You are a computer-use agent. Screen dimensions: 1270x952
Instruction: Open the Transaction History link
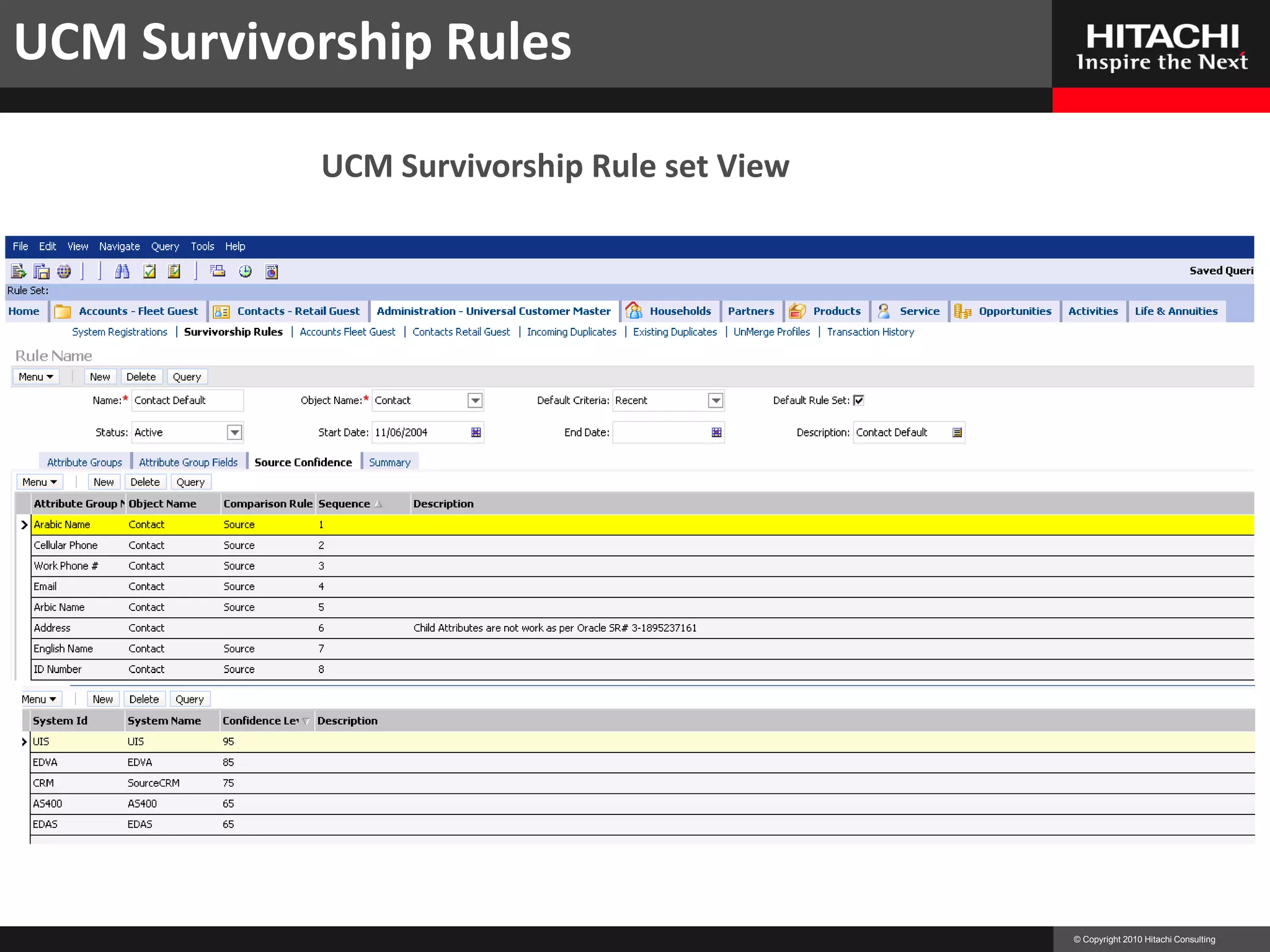pyautogui.click(x=871, y=332)
